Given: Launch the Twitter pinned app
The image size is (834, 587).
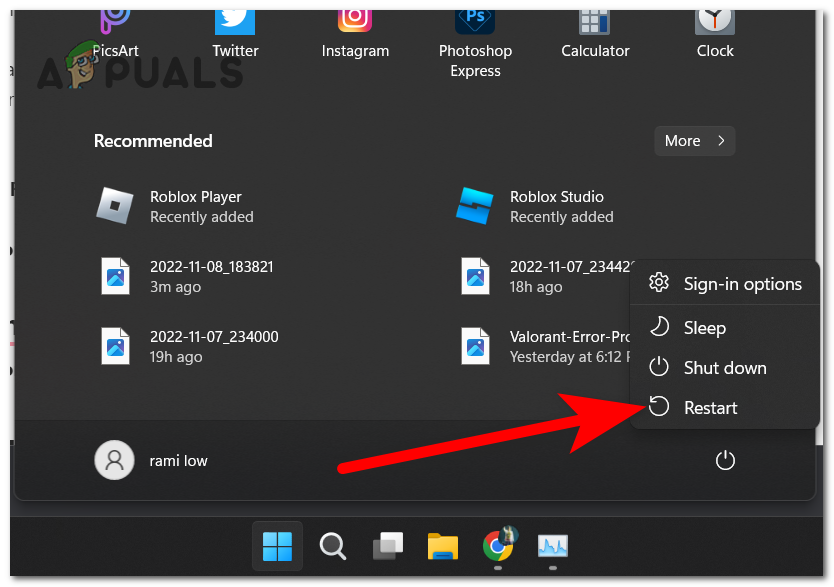Looking at the screenshot, I should tap(234, 28).
